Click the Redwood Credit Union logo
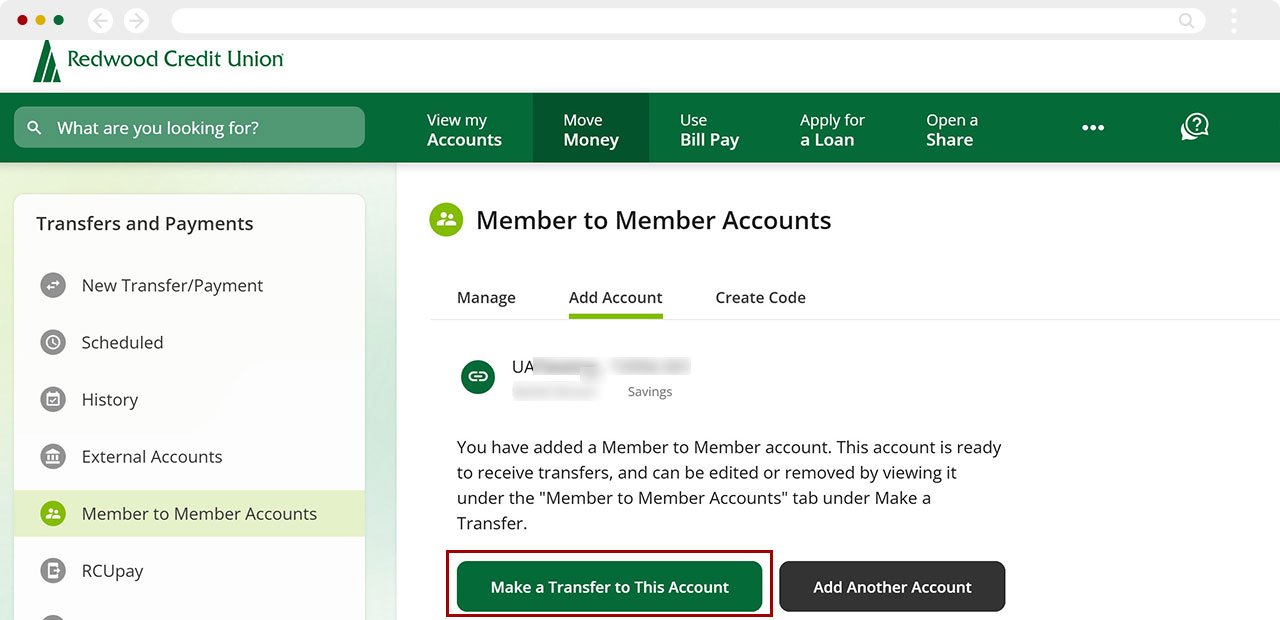The width and height of the screenshot is (1280, 620). [x=158, y=62]
